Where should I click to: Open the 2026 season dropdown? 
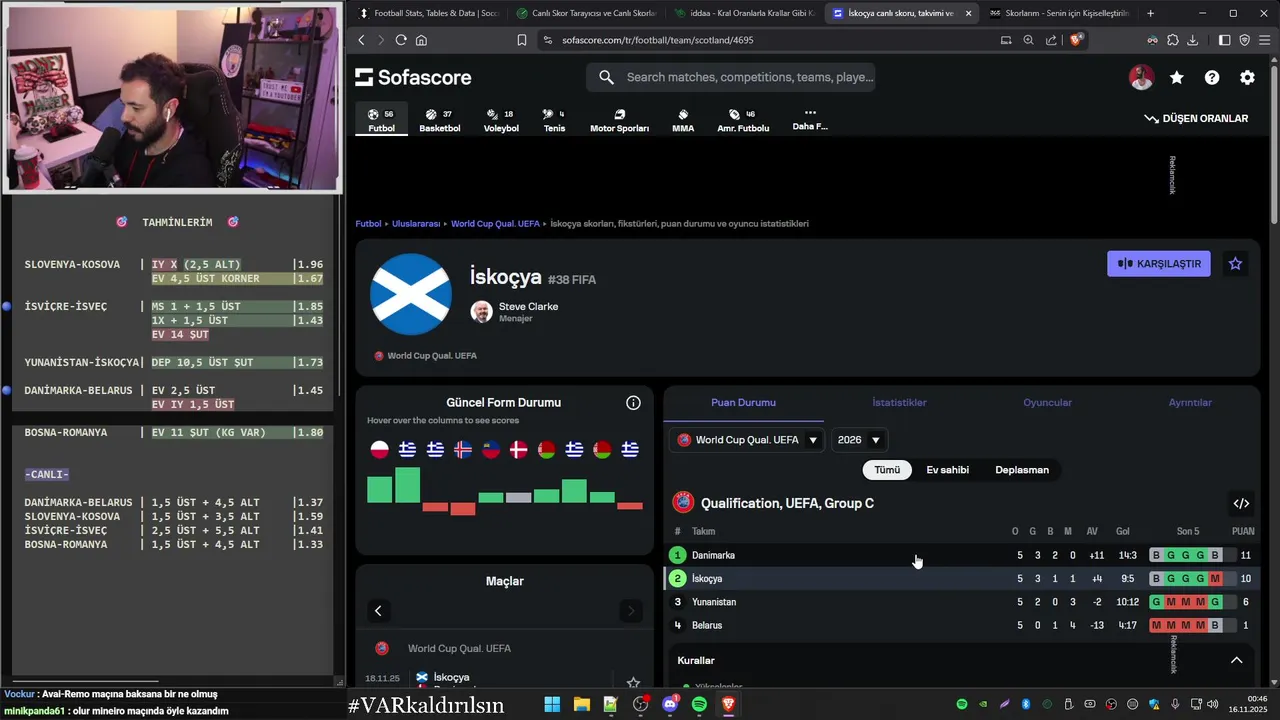click(859, 440)
